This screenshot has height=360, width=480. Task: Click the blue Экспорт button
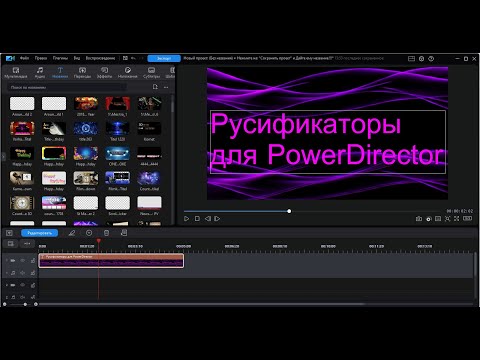(x=164, y=58)
